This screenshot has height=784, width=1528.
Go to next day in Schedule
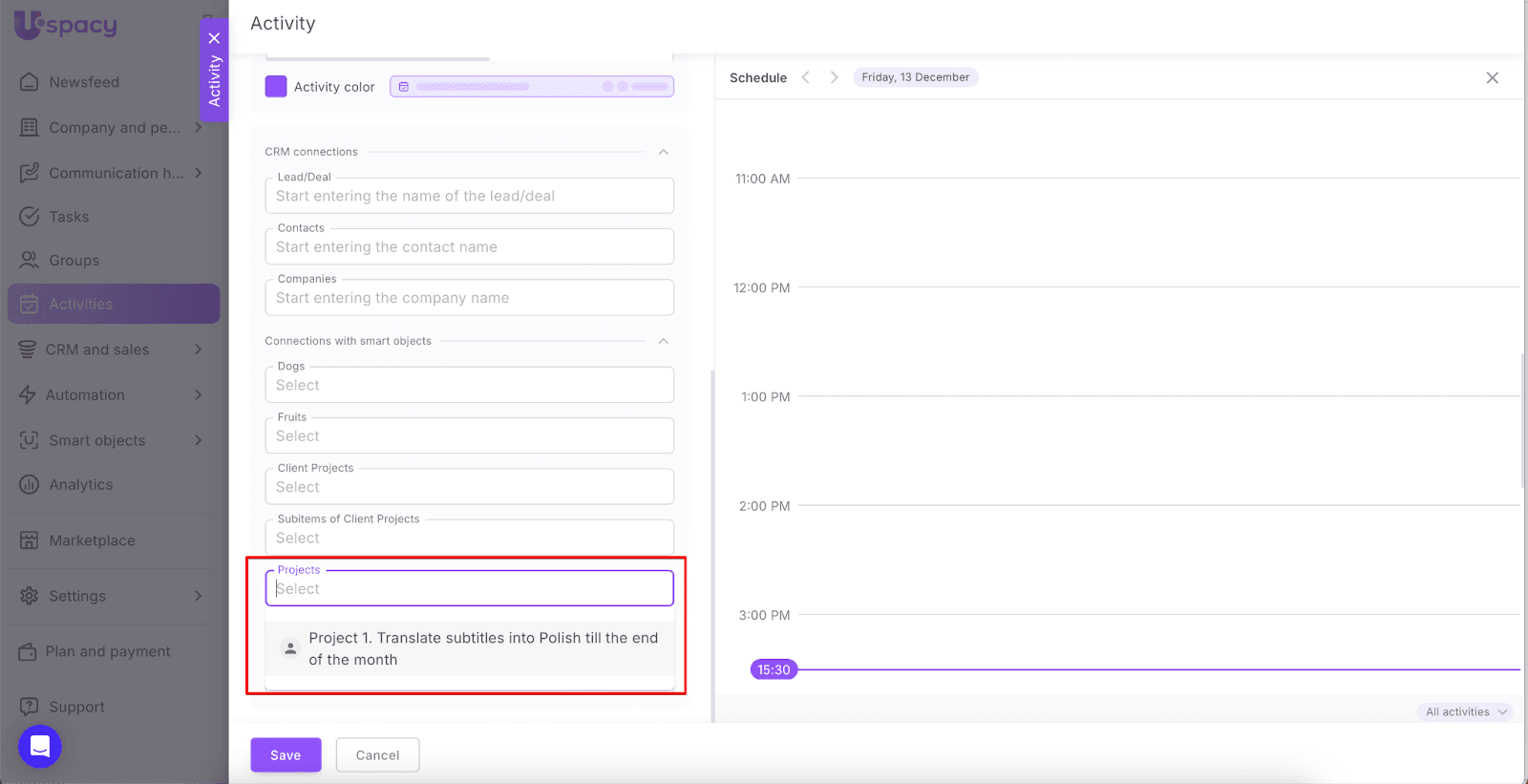point(834,77)
